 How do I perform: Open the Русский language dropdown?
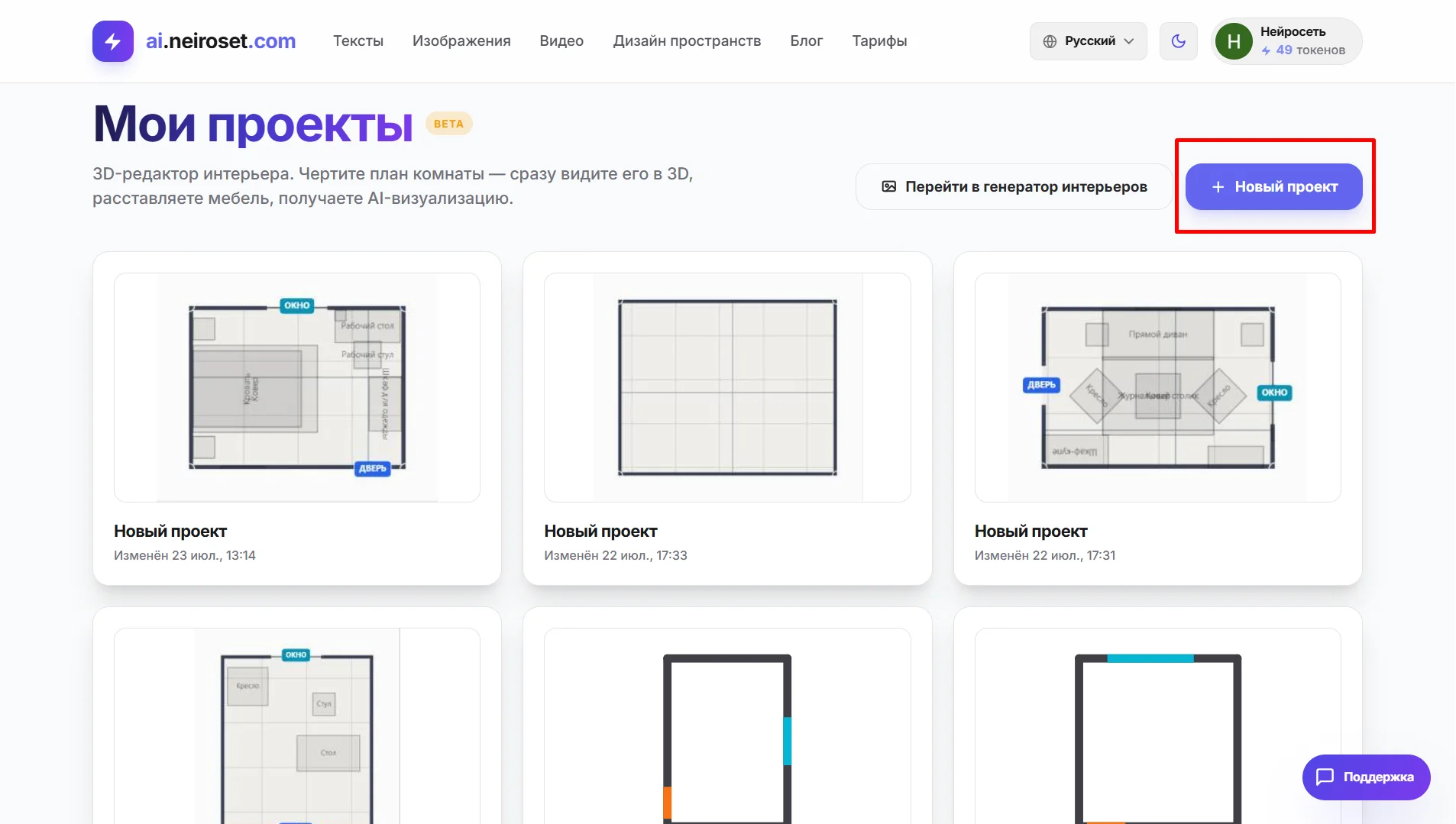(1088, 41)
